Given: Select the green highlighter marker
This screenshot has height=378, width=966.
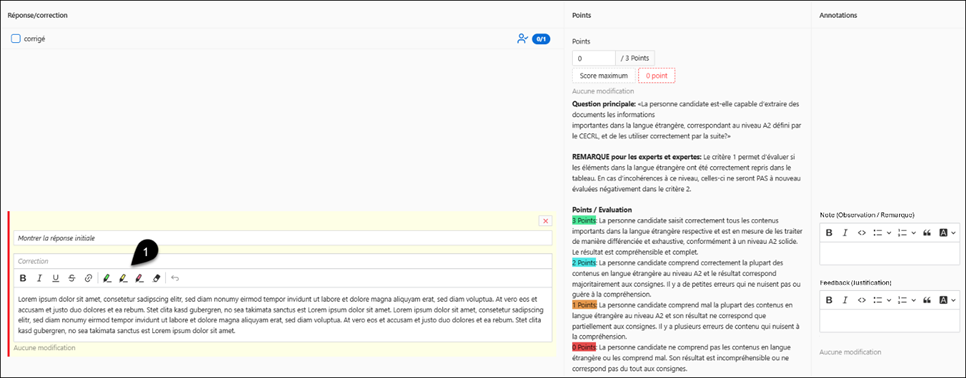Looking at the screenshot, I should point(107,278).
